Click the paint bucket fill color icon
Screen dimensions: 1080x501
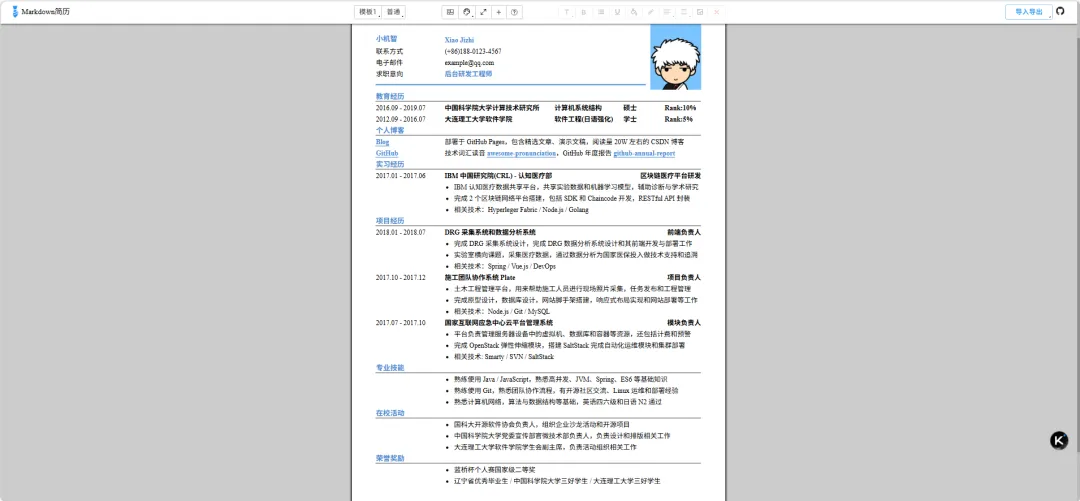tap(634, 12)
